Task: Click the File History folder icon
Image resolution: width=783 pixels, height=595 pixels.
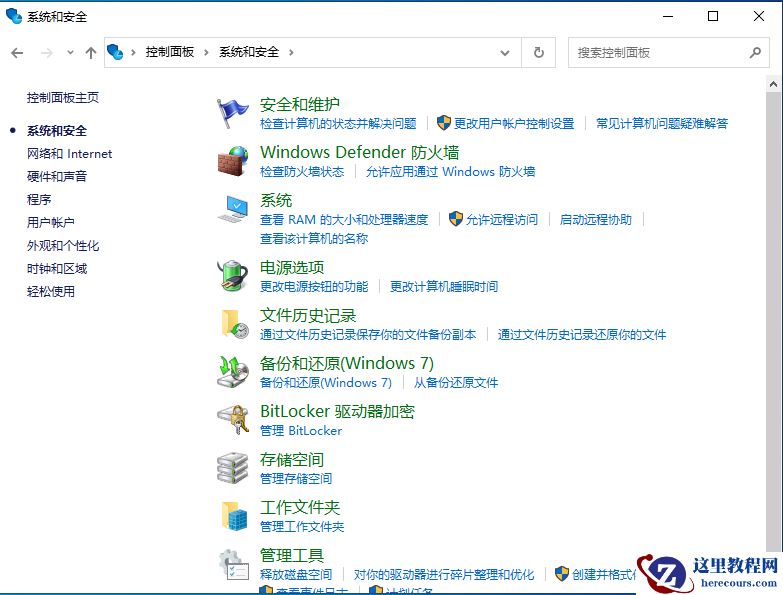Action: (234, 324)
